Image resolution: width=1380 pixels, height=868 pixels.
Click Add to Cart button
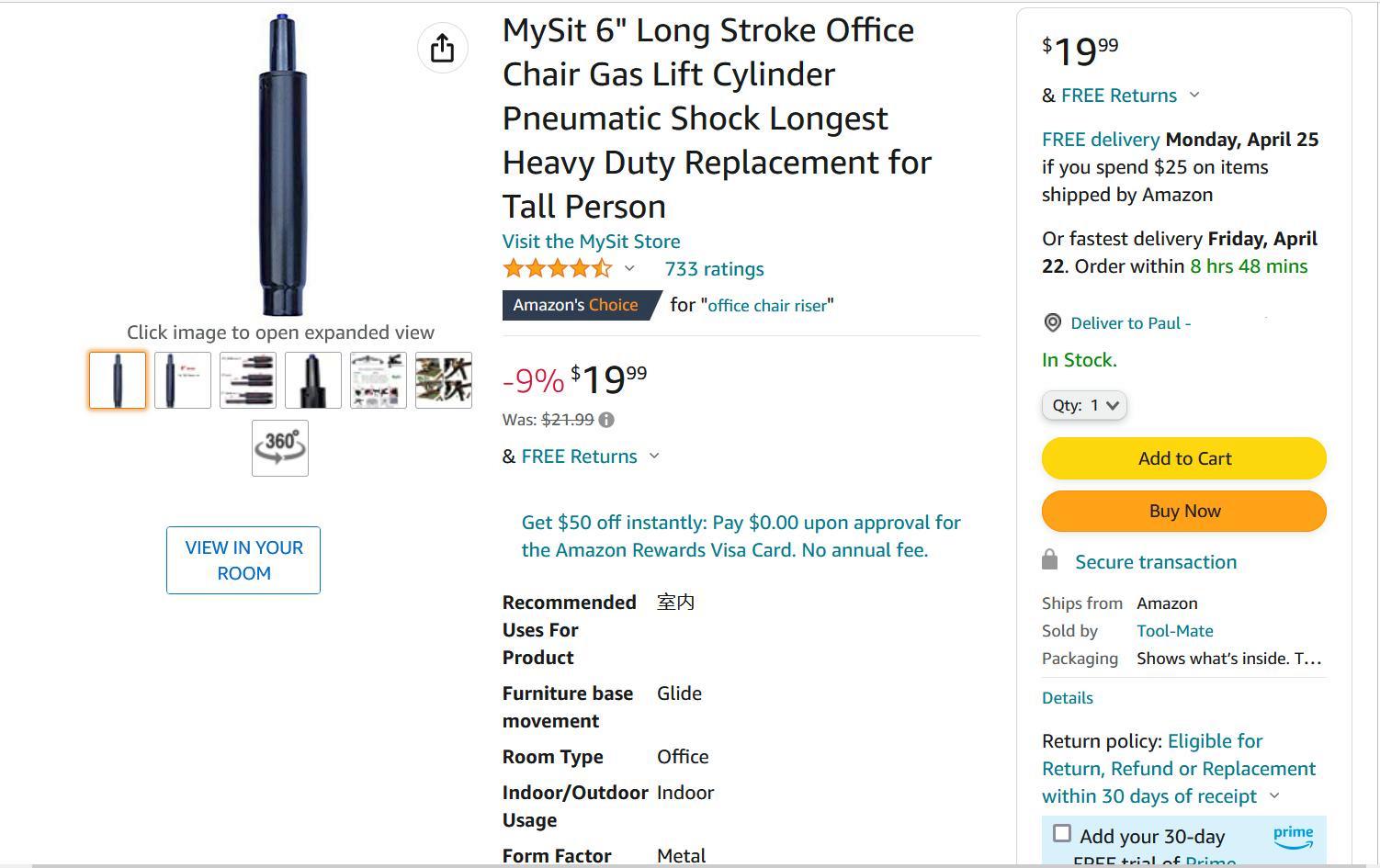[1184, 458]
